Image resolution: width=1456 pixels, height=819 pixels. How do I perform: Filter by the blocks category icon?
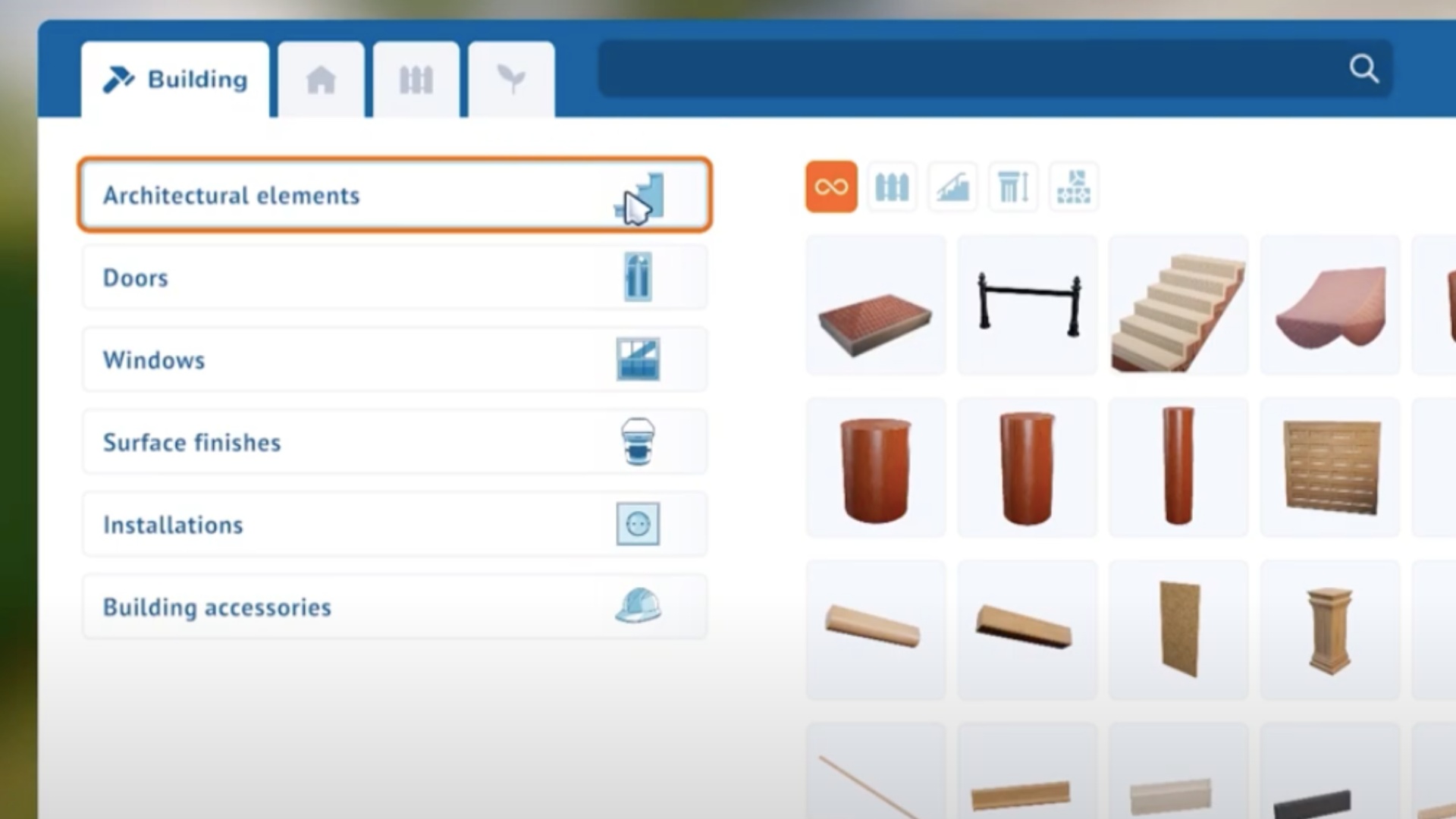click(x=1074, y=187)
